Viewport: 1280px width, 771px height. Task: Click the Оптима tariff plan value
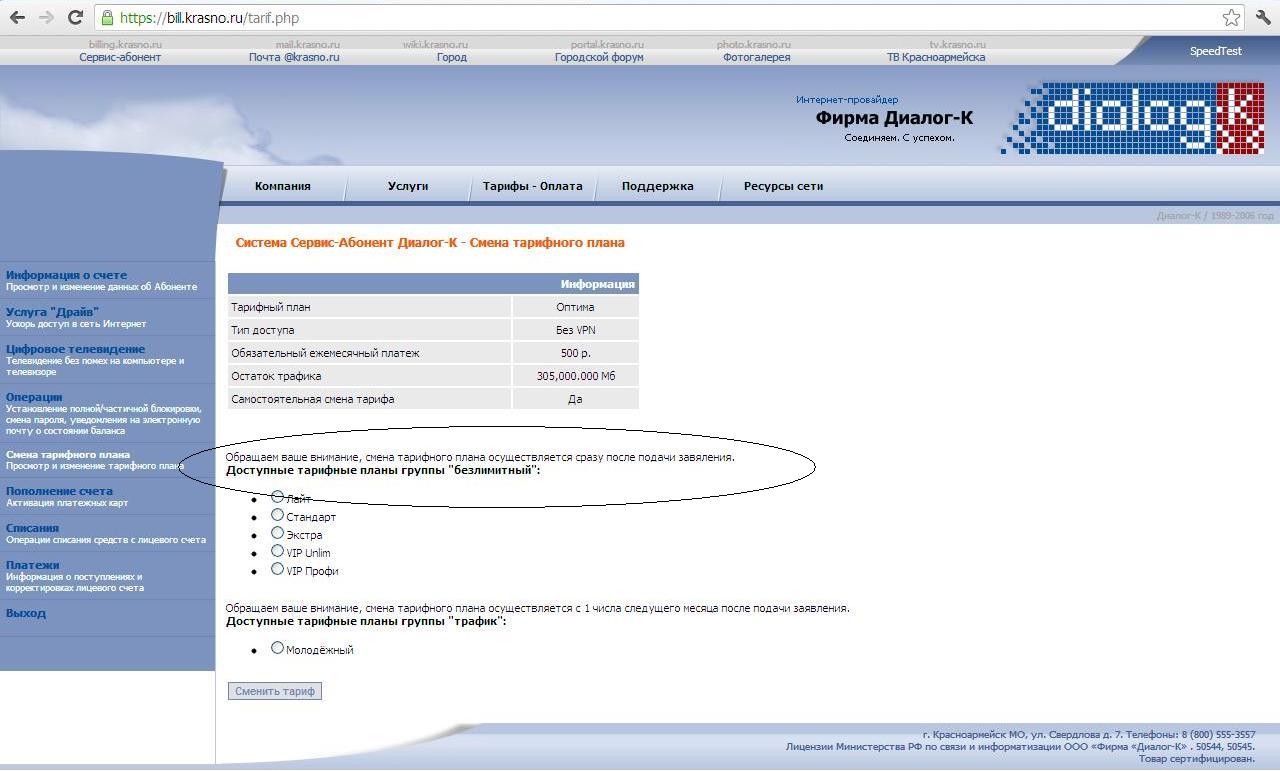coord(575,307)
